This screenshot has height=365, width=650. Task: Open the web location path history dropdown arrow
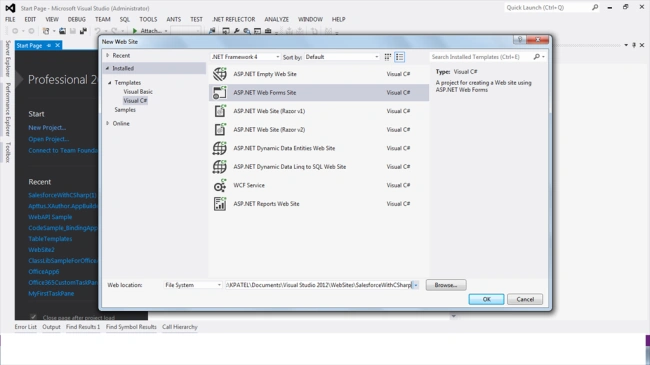(416, 285)
